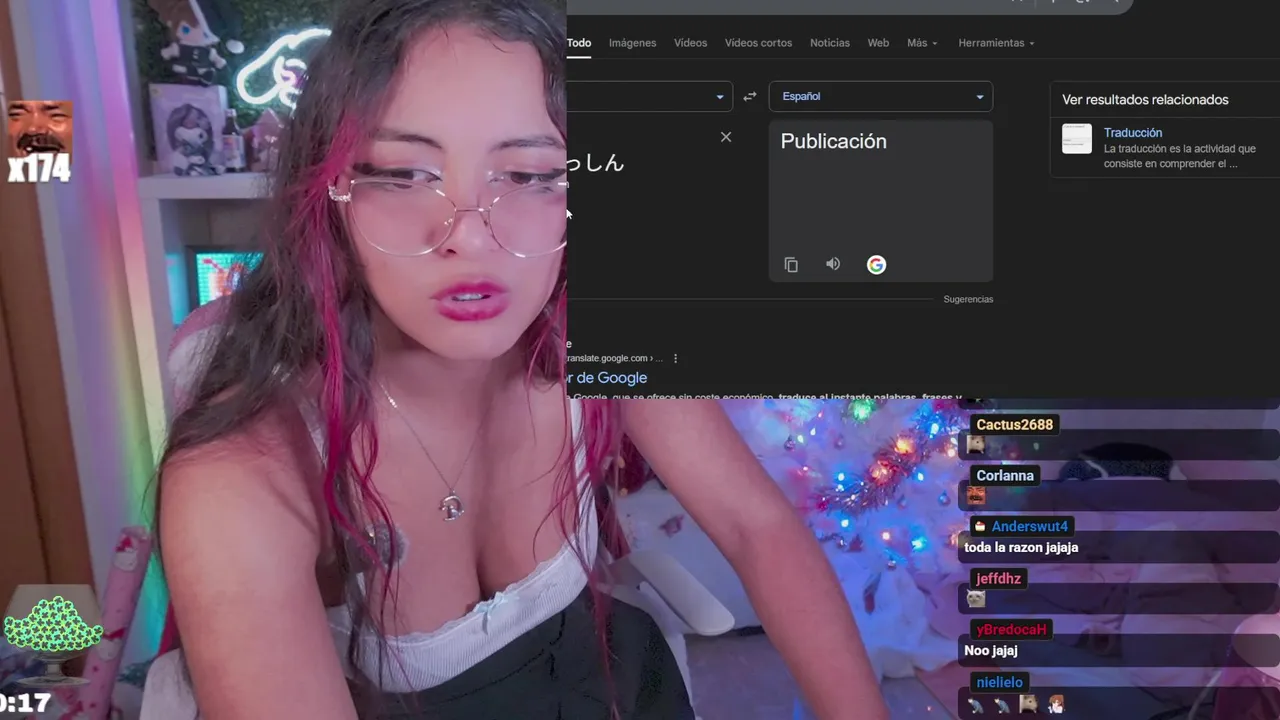Open the Imágenes search tab
This screenshot has width=1280, height=720.
tap(632, 43)
